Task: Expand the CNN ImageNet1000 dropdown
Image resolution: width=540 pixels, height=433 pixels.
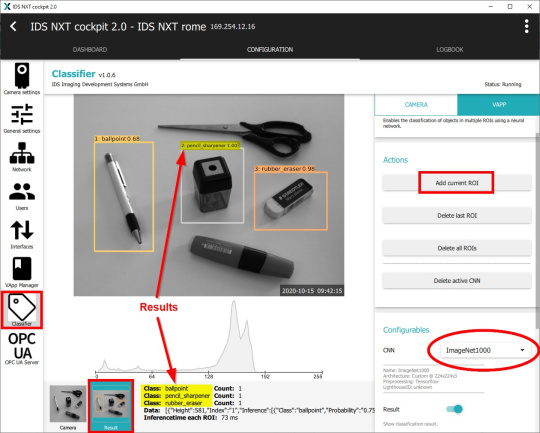Action: point(485,350)
